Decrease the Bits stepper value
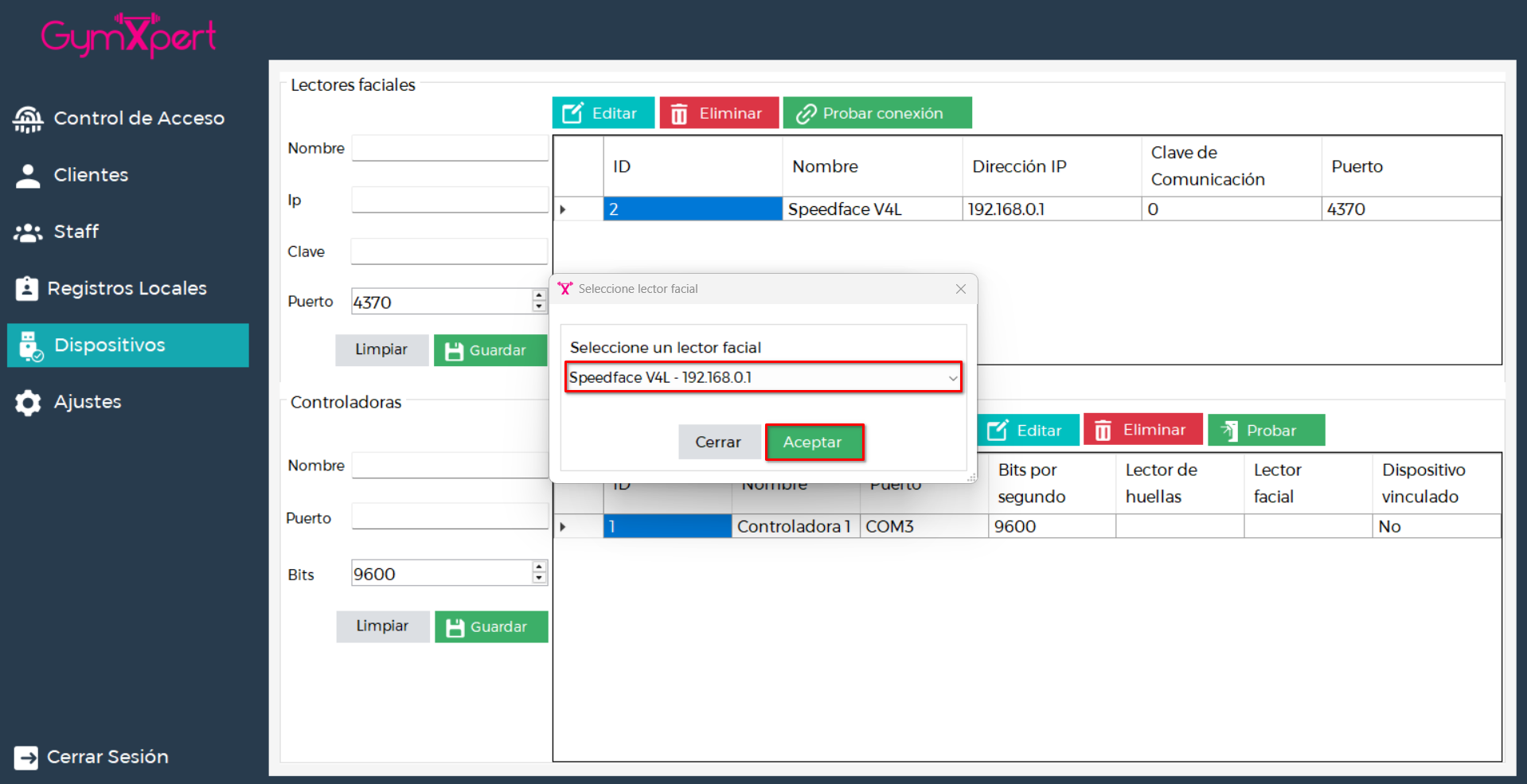 (539, 579)
